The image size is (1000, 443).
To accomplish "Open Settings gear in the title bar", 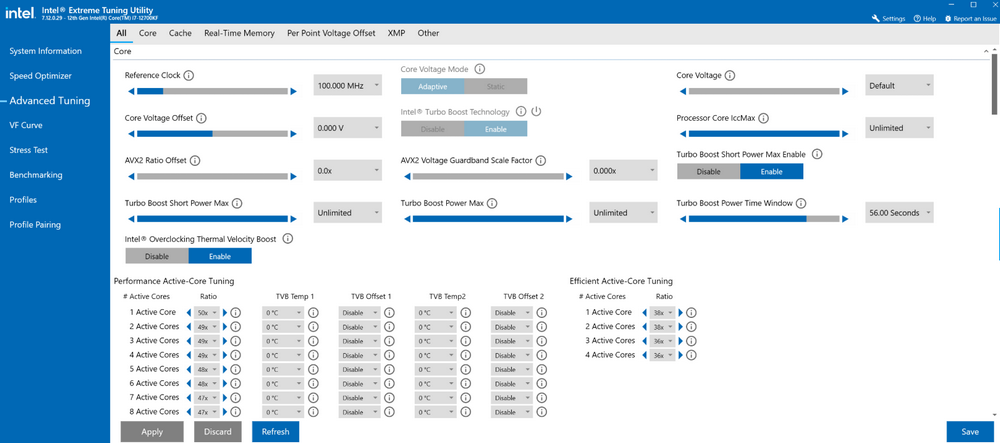I will [876, 18].
